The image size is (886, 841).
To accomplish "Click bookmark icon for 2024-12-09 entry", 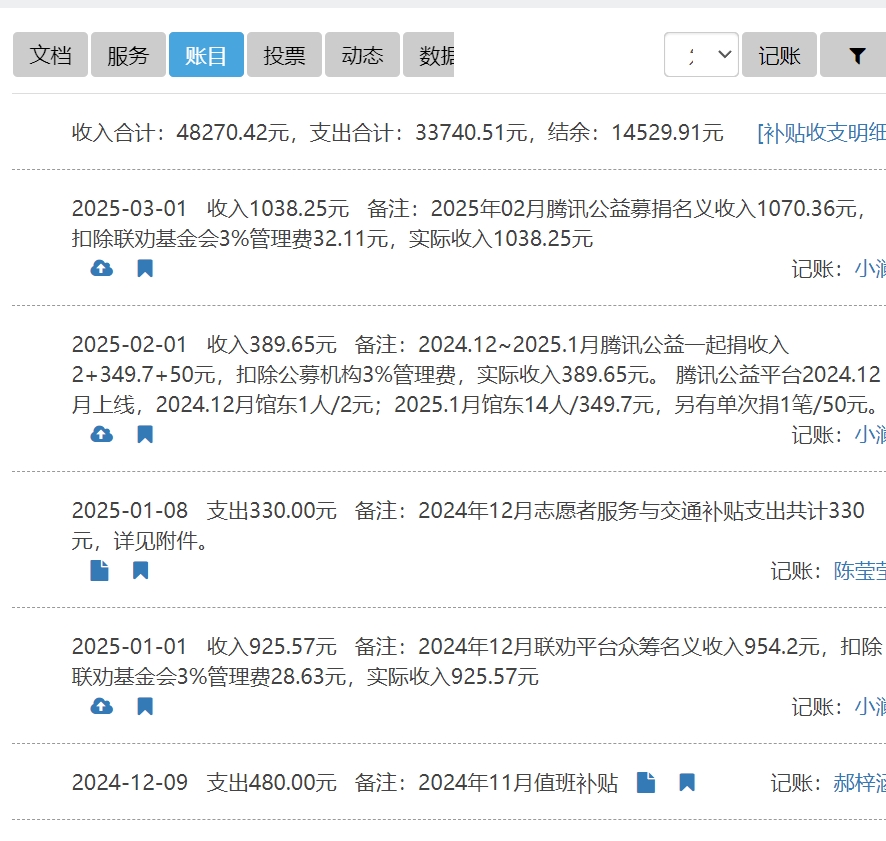I will pyautogui.click(x=687, y=782).
